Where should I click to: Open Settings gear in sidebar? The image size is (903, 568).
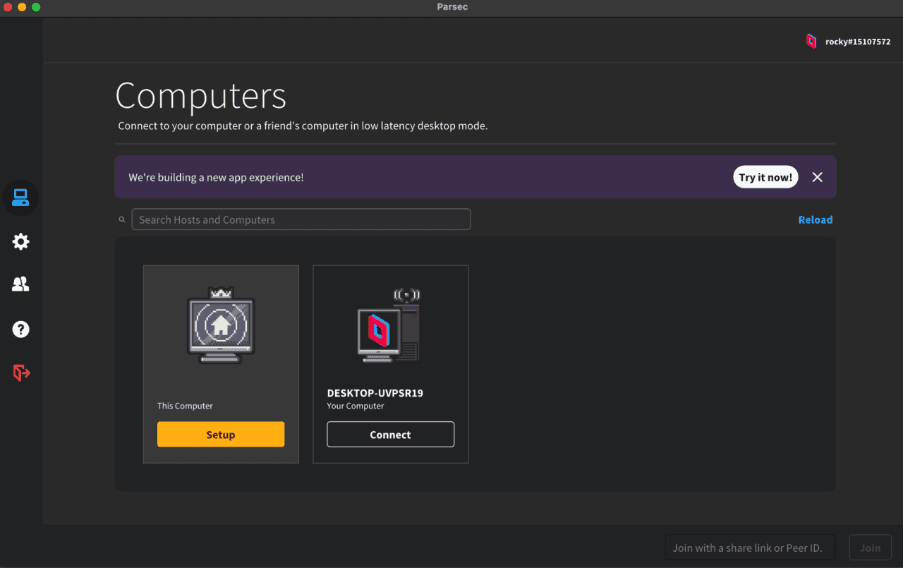[x=21, y=241]
